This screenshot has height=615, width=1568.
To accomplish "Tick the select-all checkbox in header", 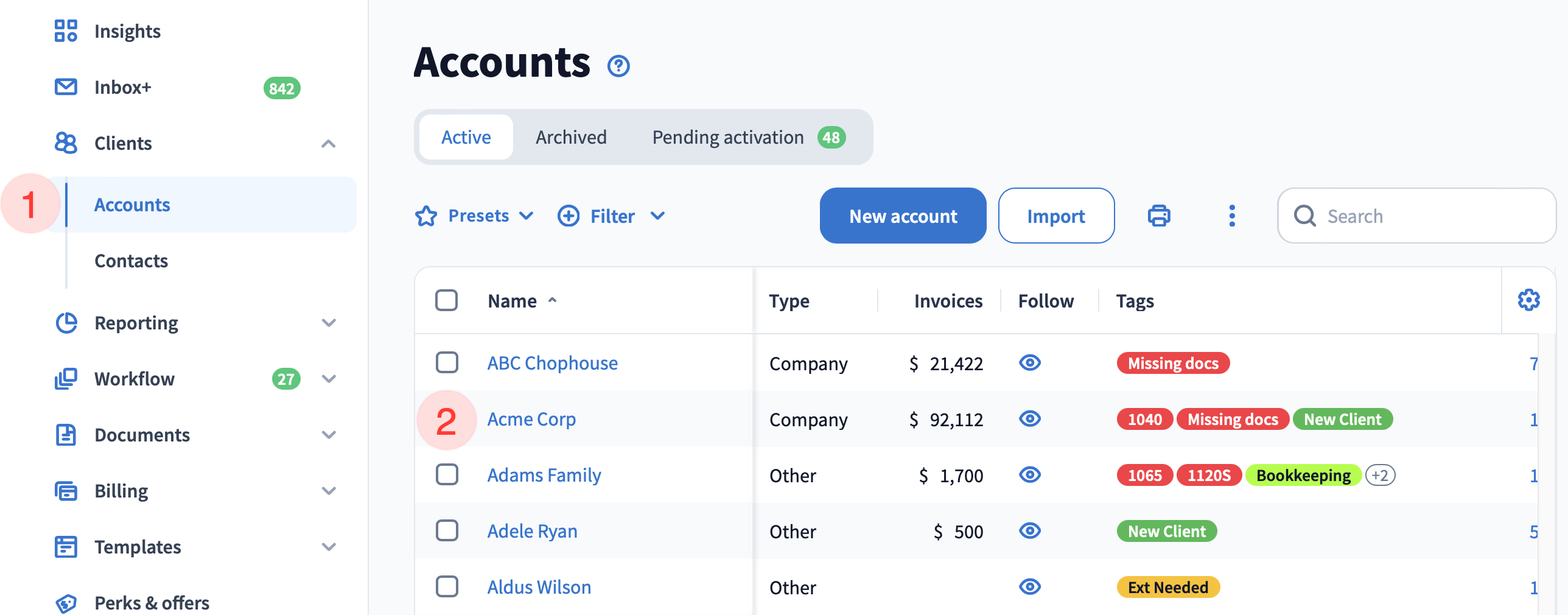I will tap(447, 300).
